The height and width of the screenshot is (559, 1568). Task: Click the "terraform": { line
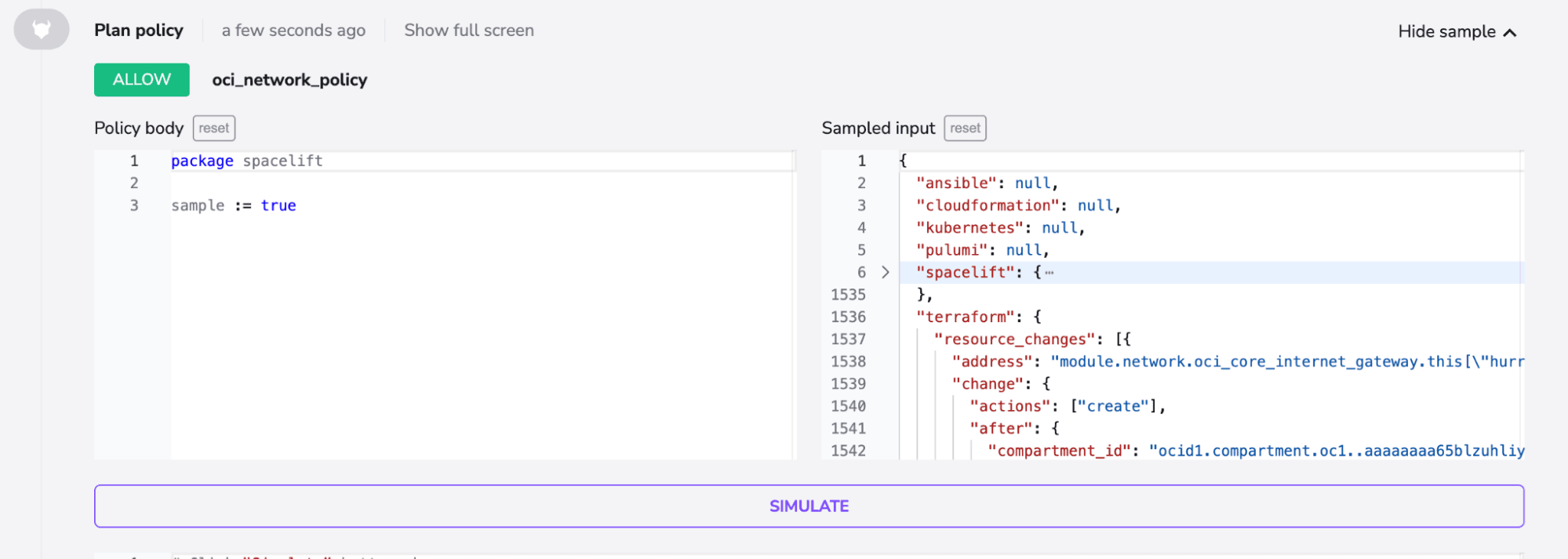click(x=979, y=317)
